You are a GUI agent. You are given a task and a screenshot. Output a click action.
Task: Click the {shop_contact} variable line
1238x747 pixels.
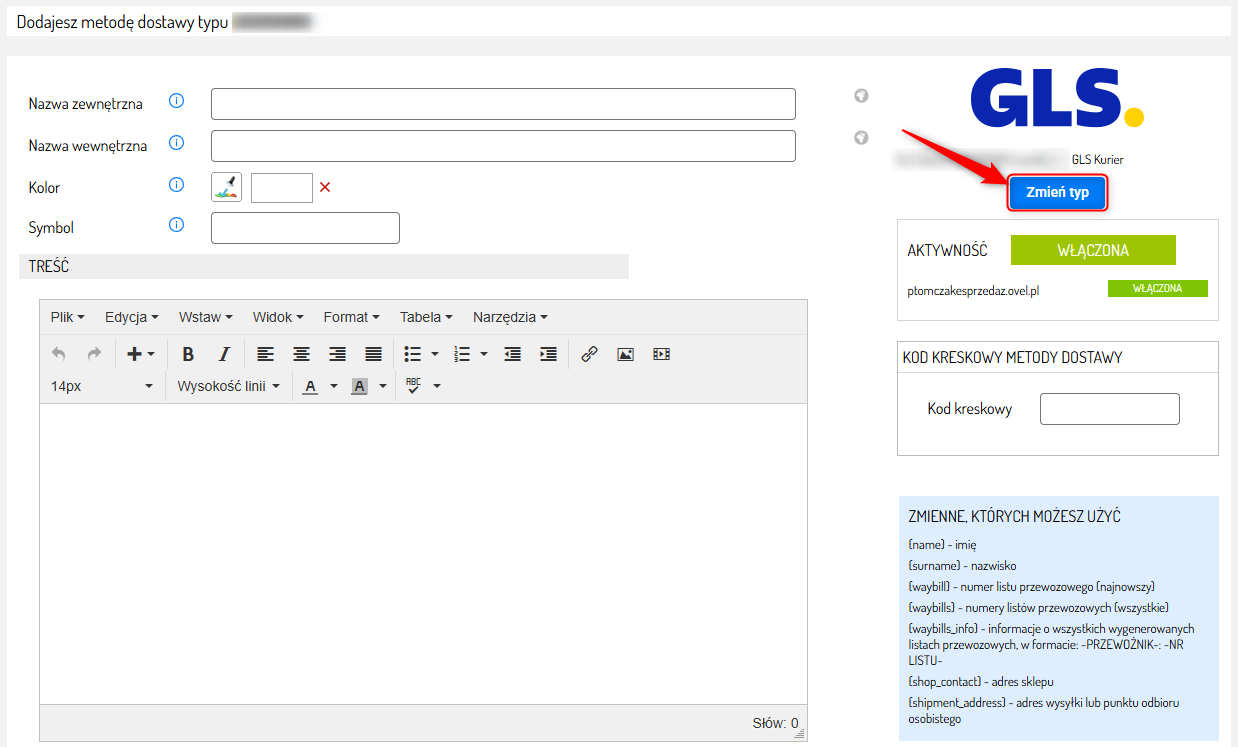click(x=981, y=681)
